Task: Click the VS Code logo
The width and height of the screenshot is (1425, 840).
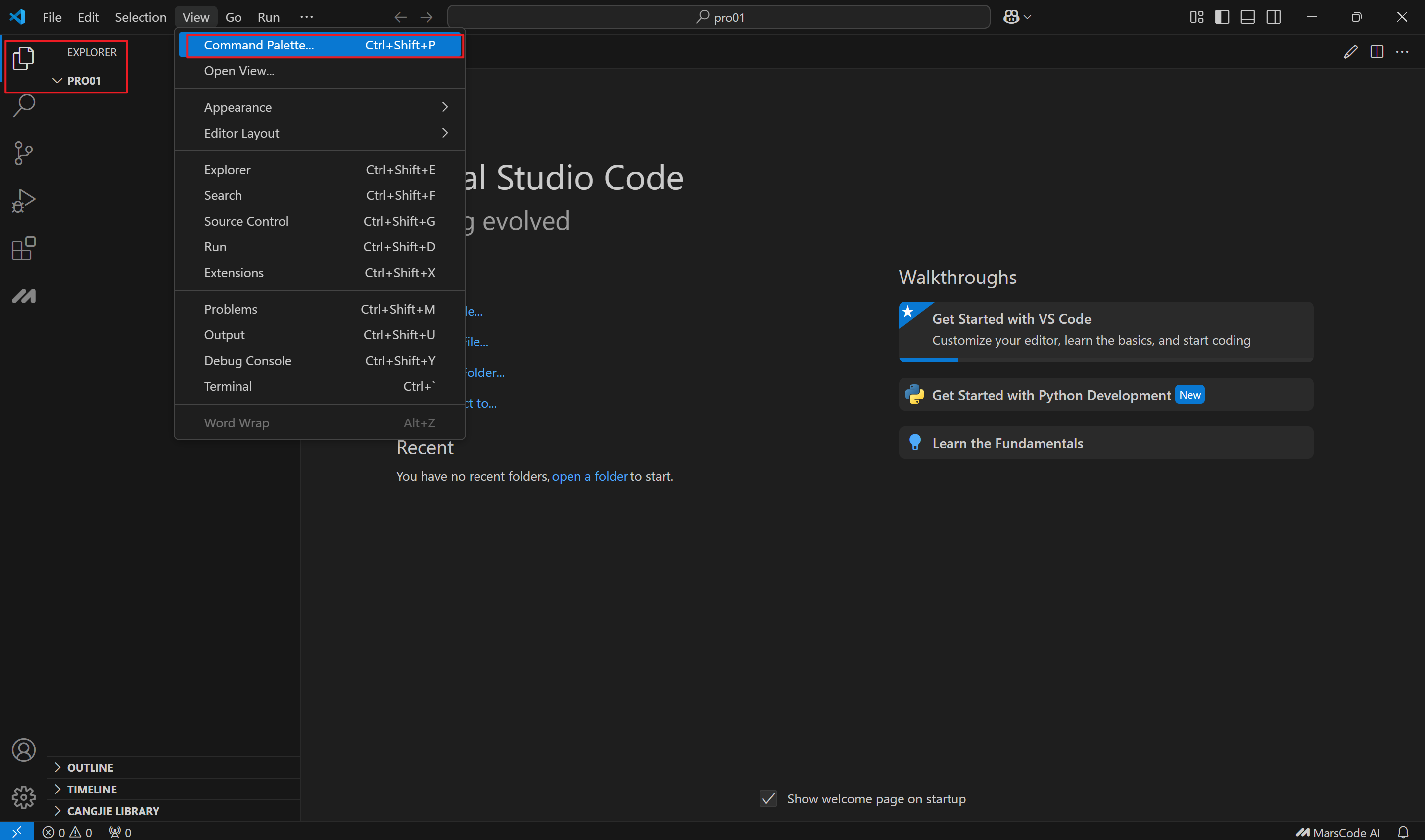Action: click(x=17, y=17)
